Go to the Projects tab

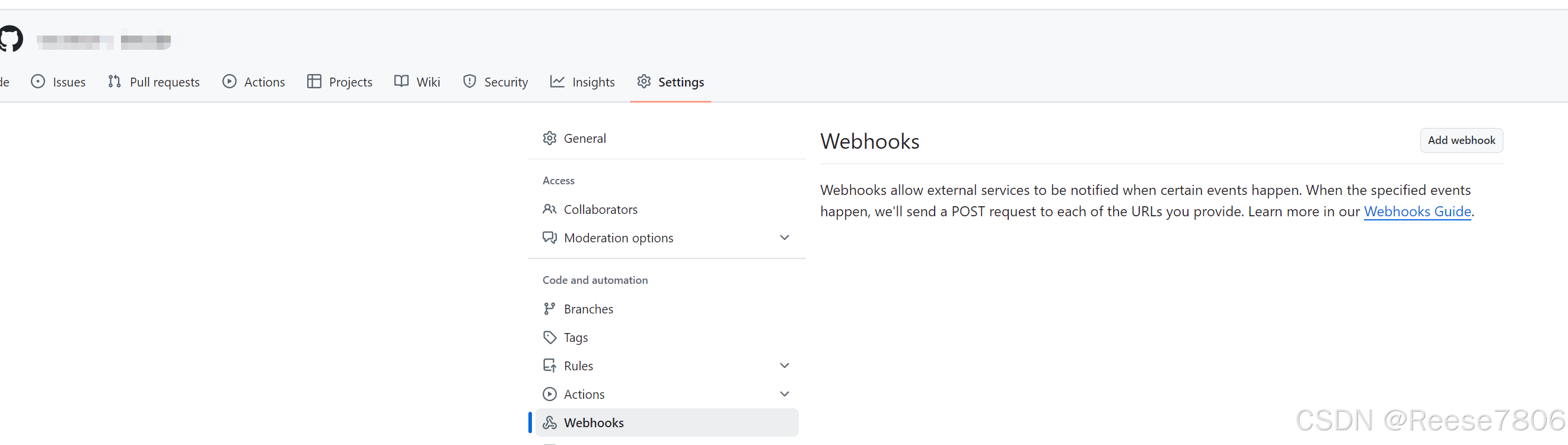point(340,82)
